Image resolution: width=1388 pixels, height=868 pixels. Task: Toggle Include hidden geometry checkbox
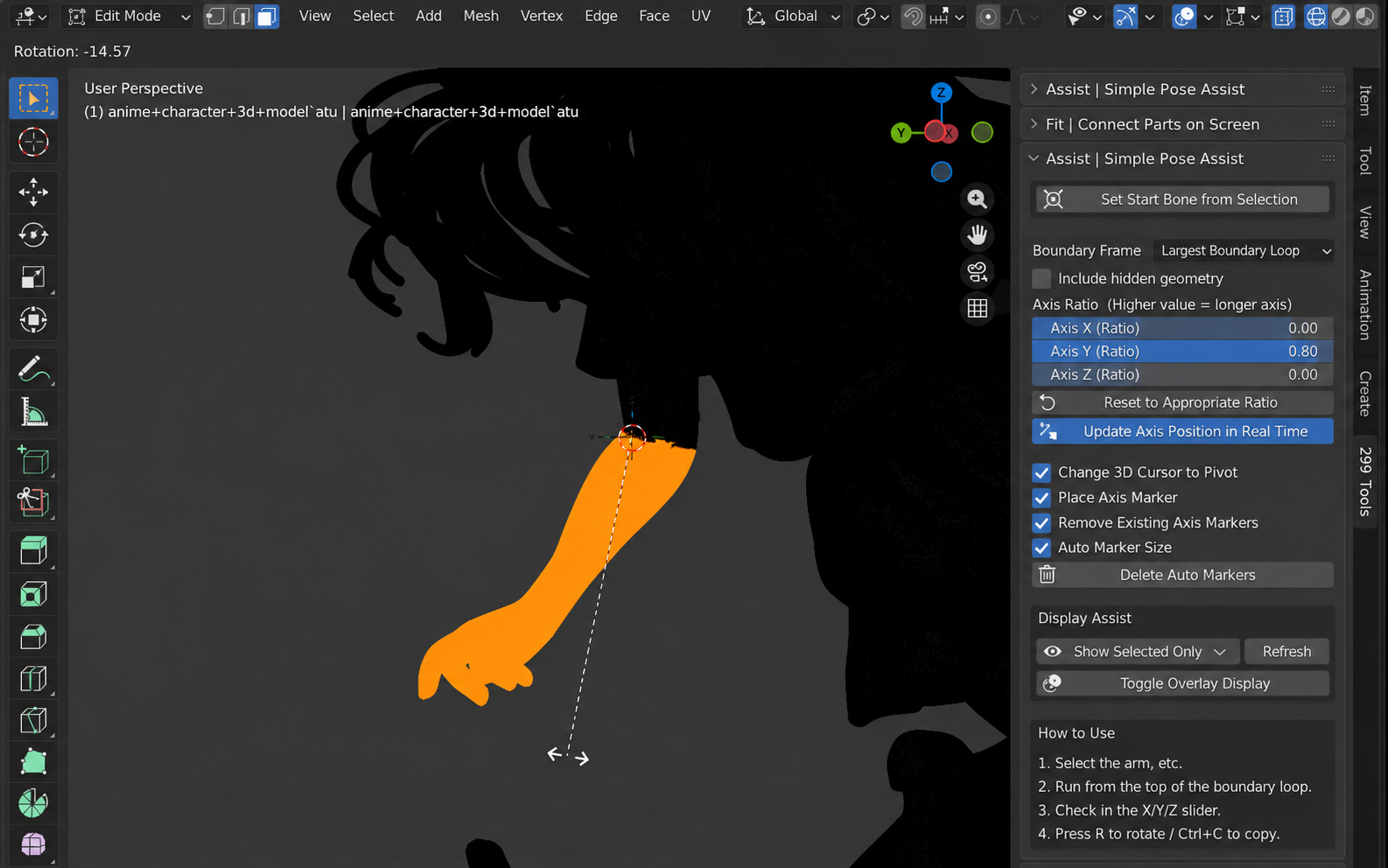[x=1041, y=278]
